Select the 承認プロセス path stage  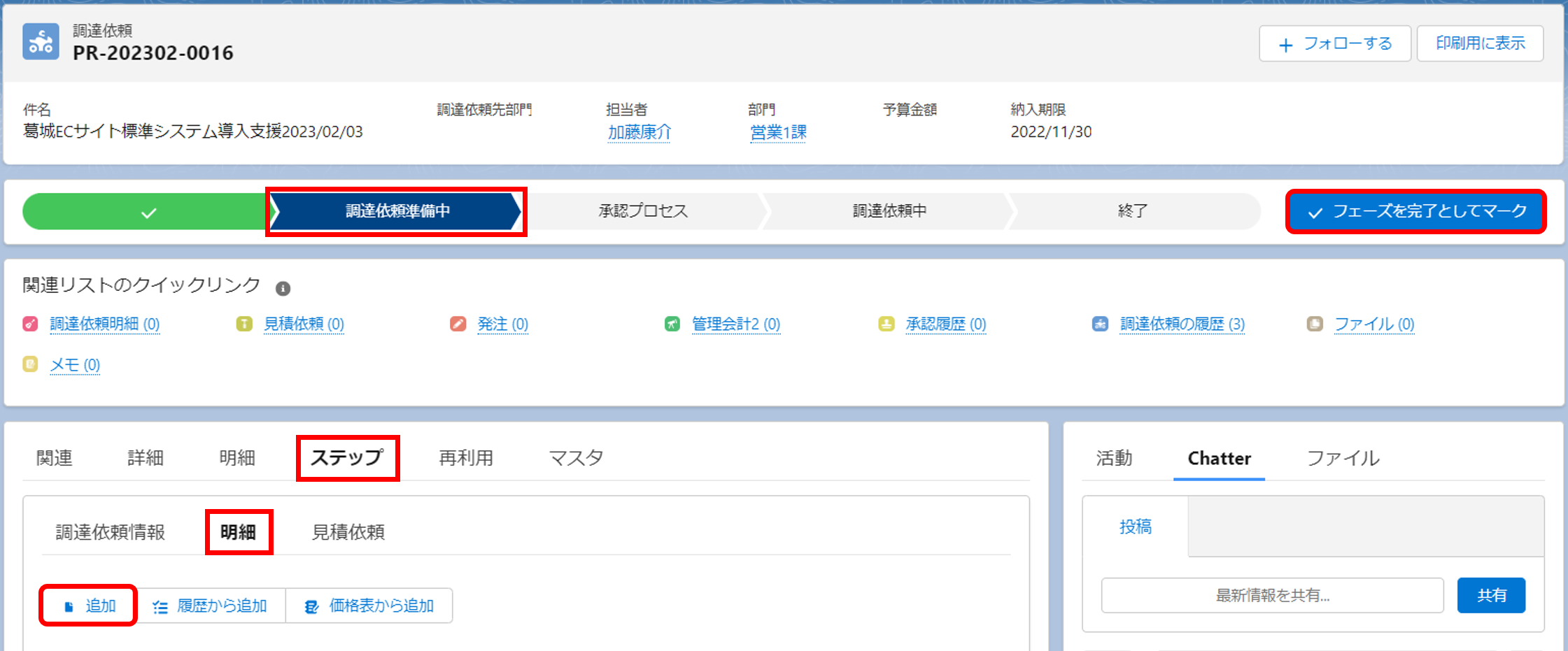click(643, 211)
